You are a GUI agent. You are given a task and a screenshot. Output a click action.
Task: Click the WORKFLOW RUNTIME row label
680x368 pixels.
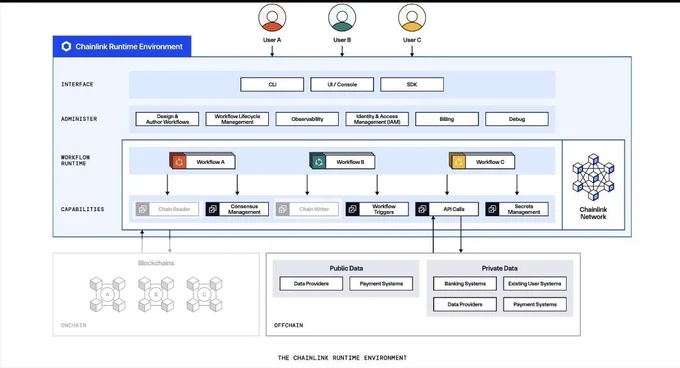pyautogui.click(x=75, y=160)
